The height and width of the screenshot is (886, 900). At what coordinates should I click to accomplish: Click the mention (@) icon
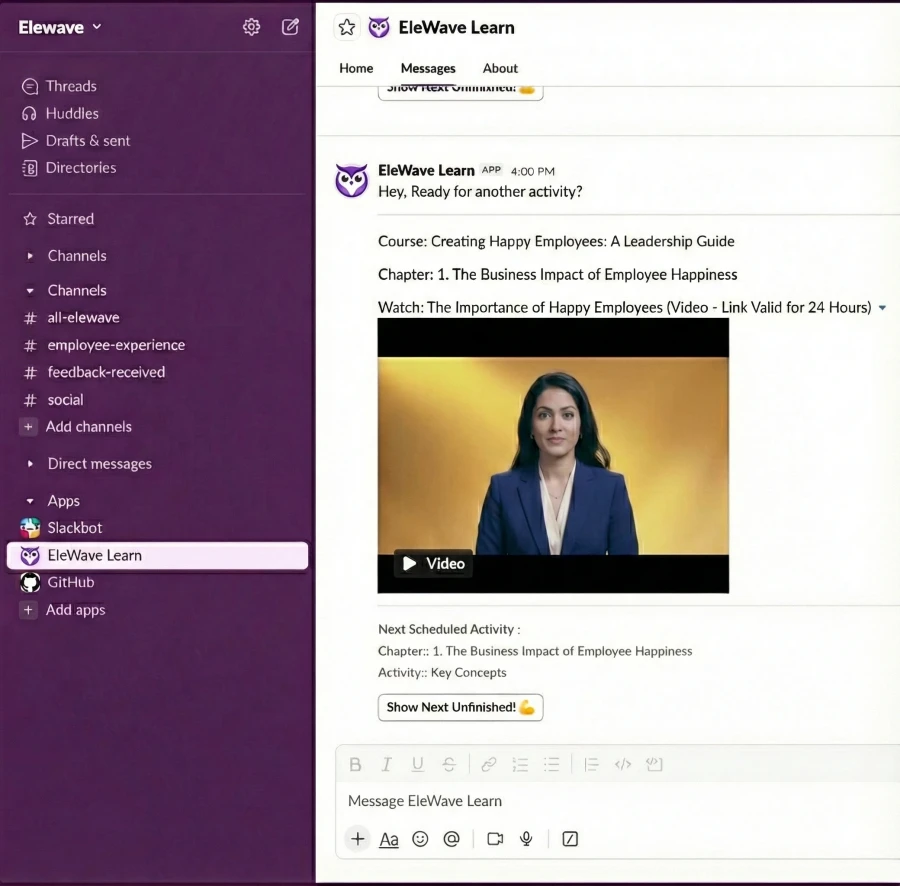(x=451, y=839)
